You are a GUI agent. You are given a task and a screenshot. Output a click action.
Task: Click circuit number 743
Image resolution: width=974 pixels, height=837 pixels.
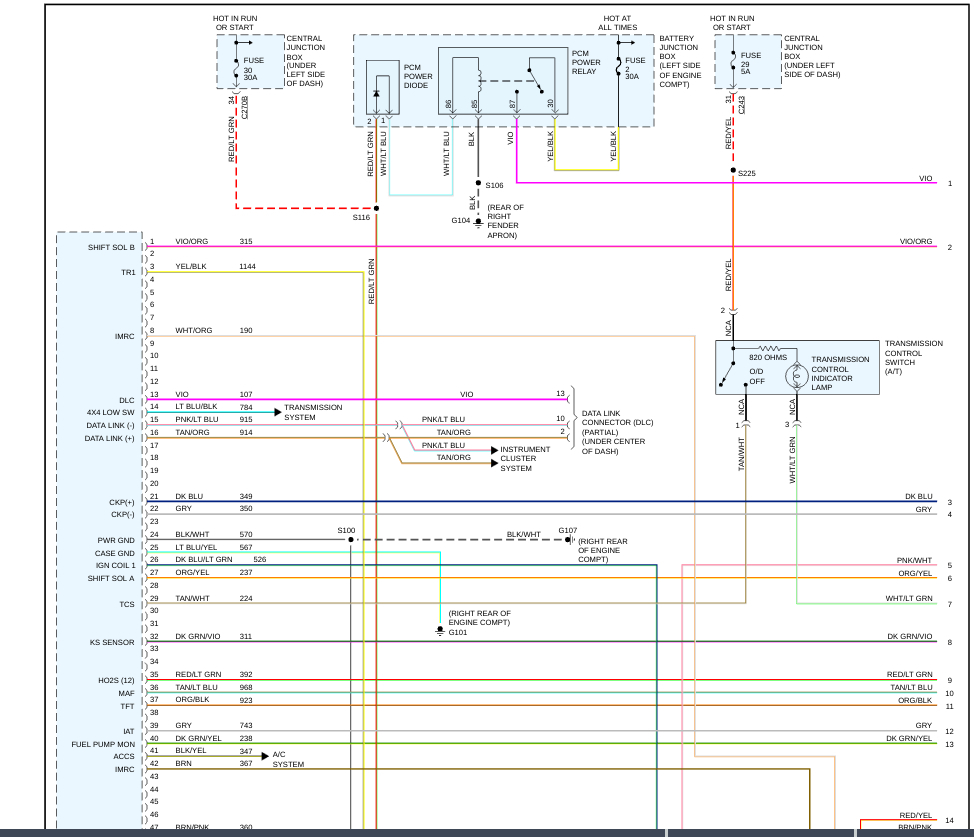pyautogui.click(x=246, y=726)
